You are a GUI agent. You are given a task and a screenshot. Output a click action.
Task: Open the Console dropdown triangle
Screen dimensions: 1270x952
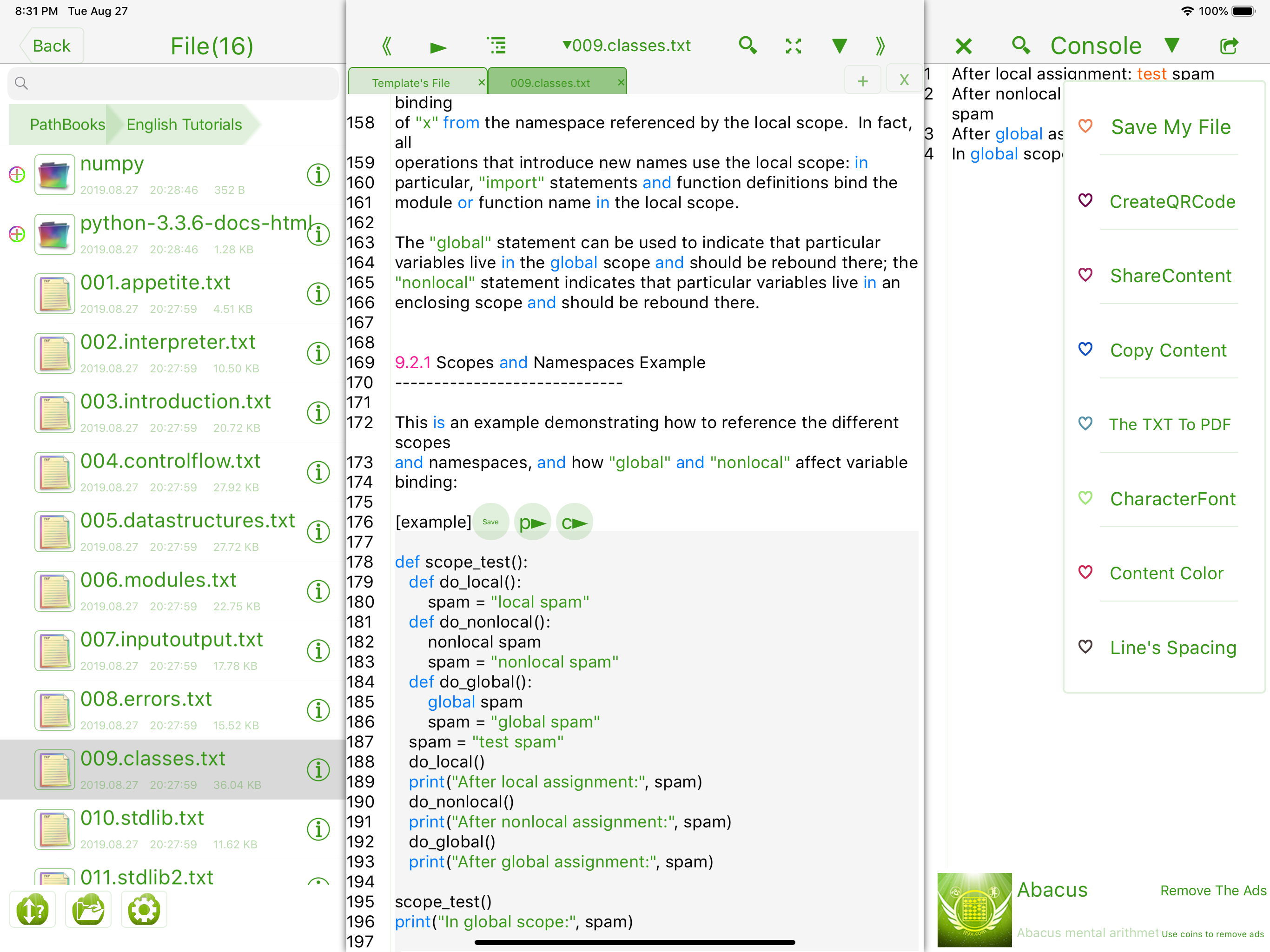pos(1172,46)
